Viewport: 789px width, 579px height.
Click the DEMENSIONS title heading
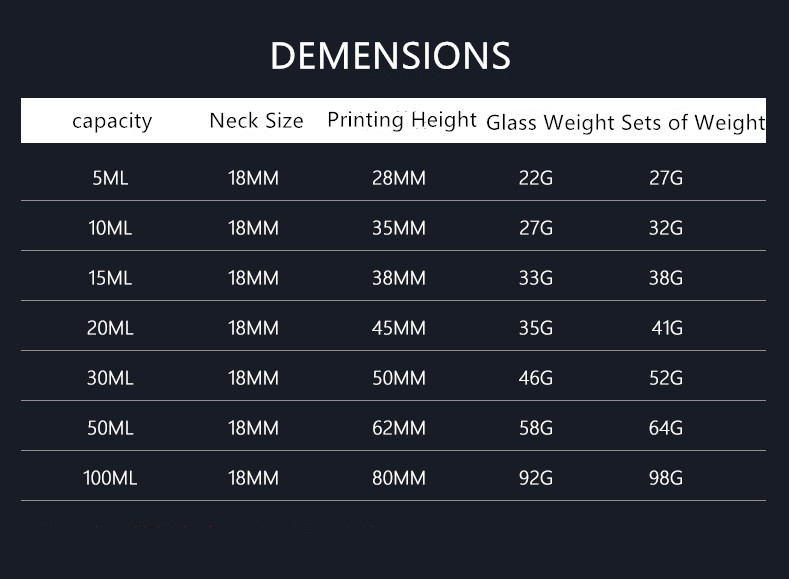(x=390, y=55)
